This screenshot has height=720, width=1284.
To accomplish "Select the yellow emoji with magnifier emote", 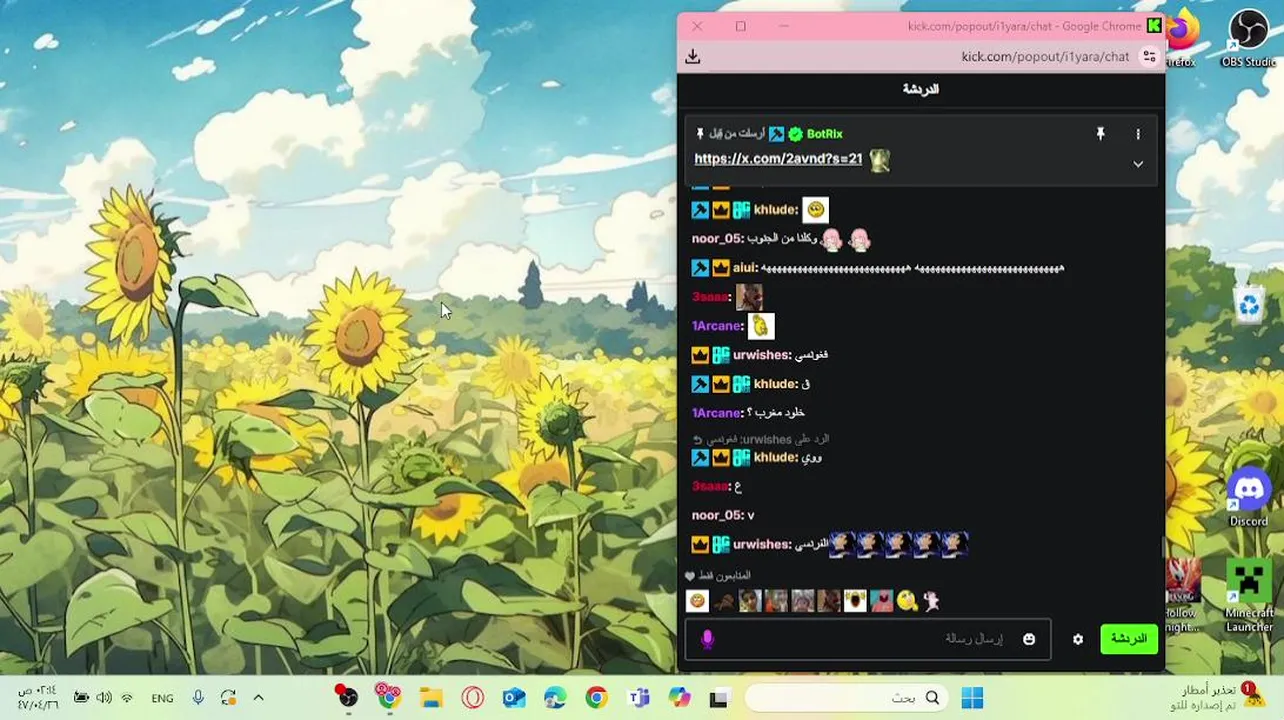I will pos(907,601).
